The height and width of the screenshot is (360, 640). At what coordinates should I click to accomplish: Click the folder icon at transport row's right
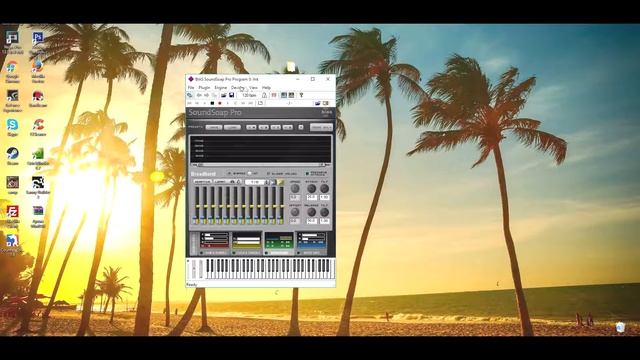[318, 103]
